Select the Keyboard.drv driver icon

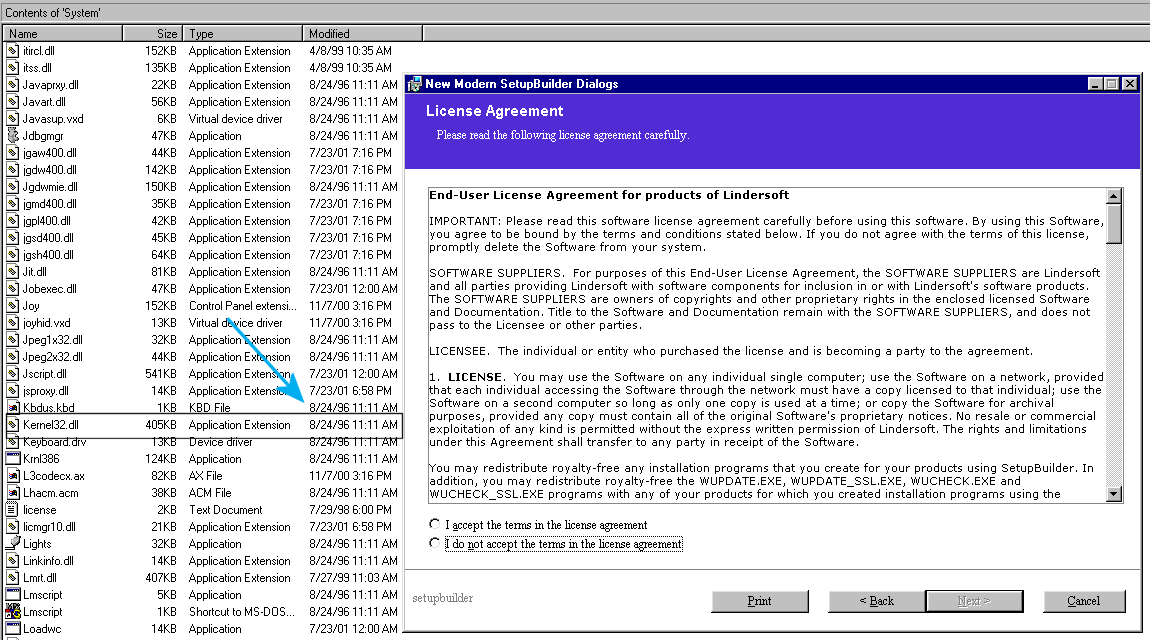[12, 441]
